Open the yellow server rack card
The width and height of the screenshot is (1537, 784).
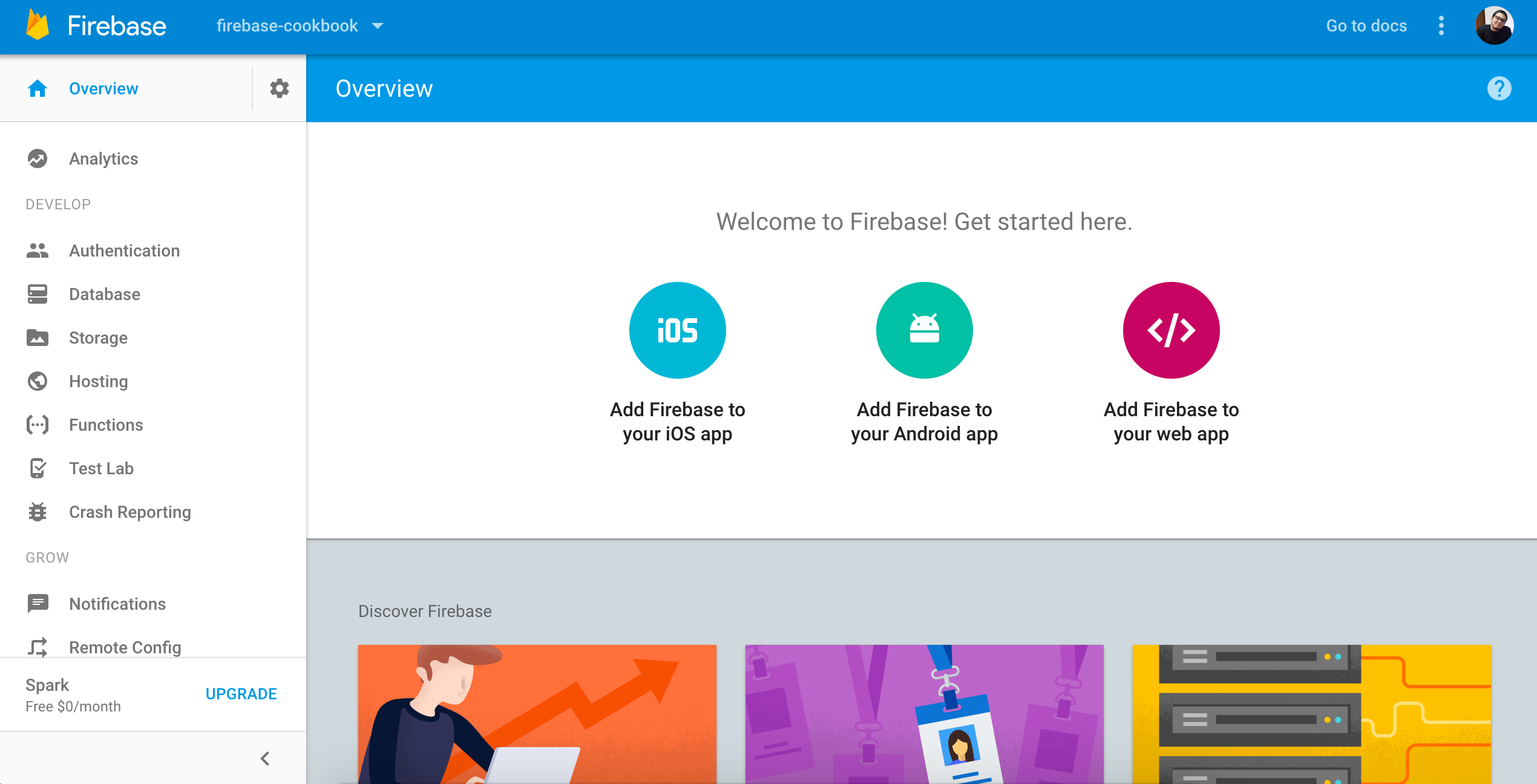tap(1312, 714)
